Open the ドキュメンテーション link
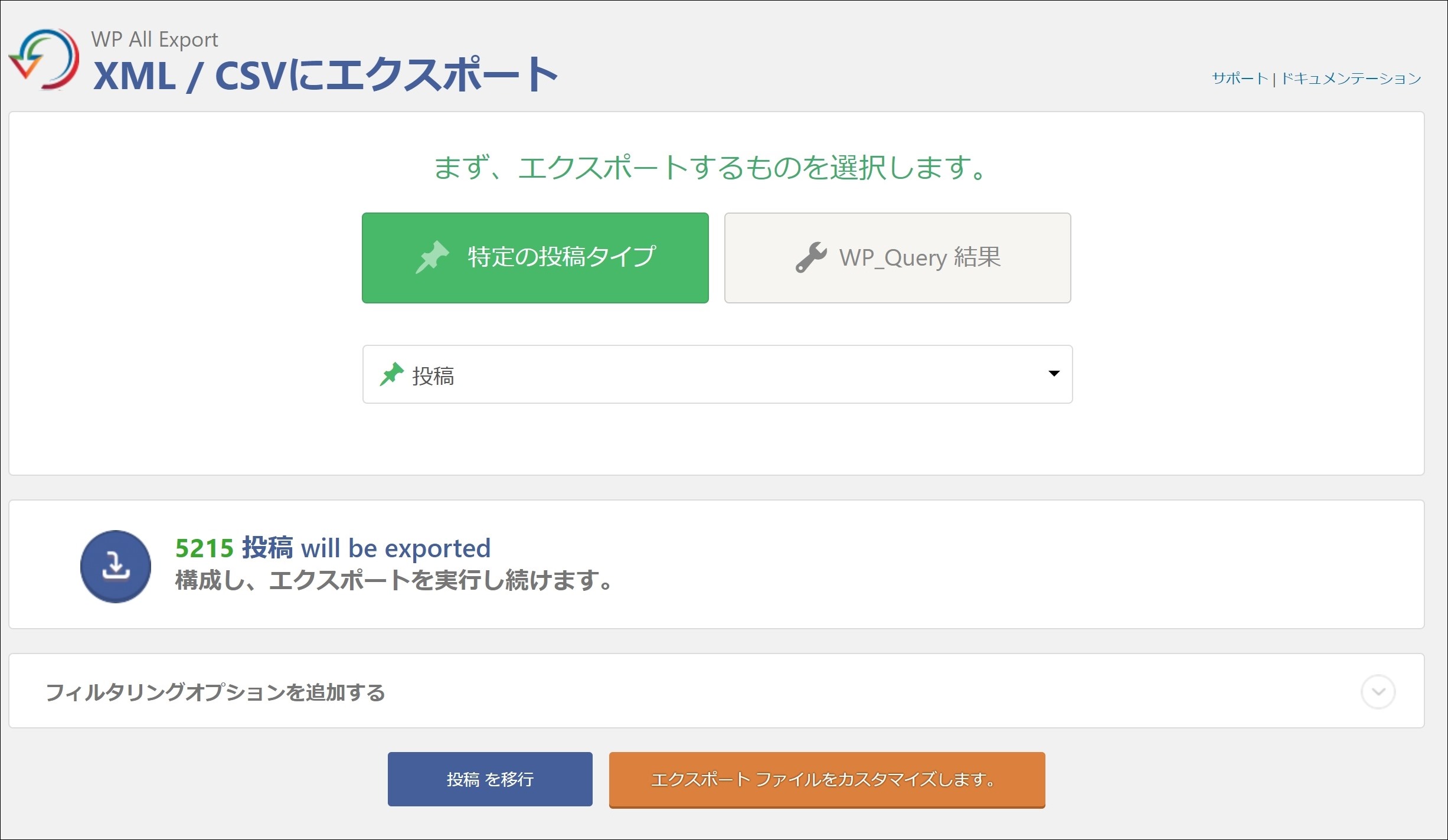 pyautogui.click(x=1351, y=79)
